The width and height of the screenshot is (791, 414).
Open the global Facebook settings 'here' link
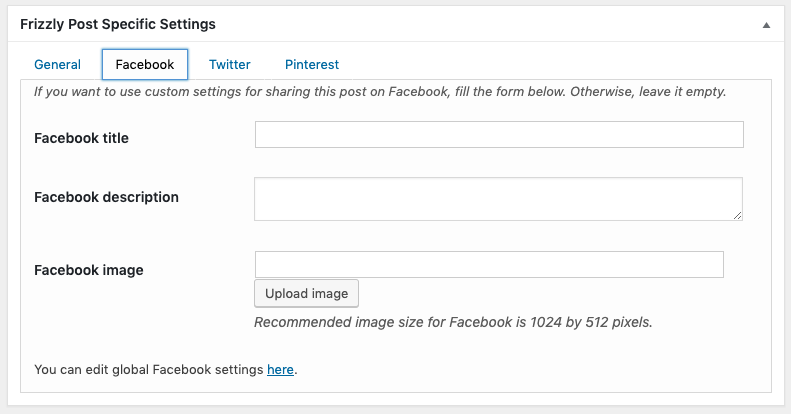click(x=280, y=370)
